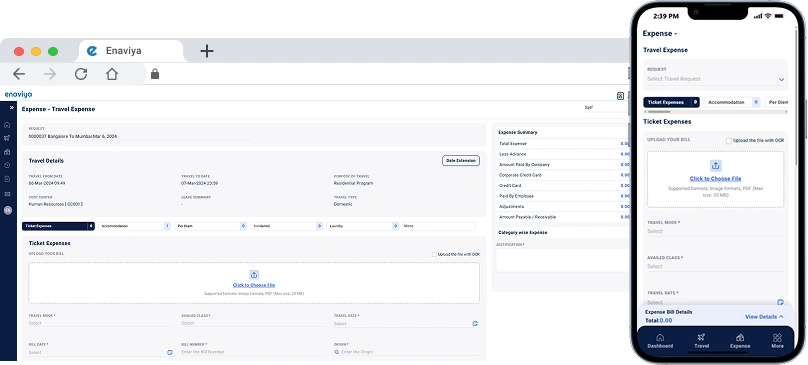Open the card icon in desktop sidebar
This screenshot has width=808, height=365.
(7, 194)
